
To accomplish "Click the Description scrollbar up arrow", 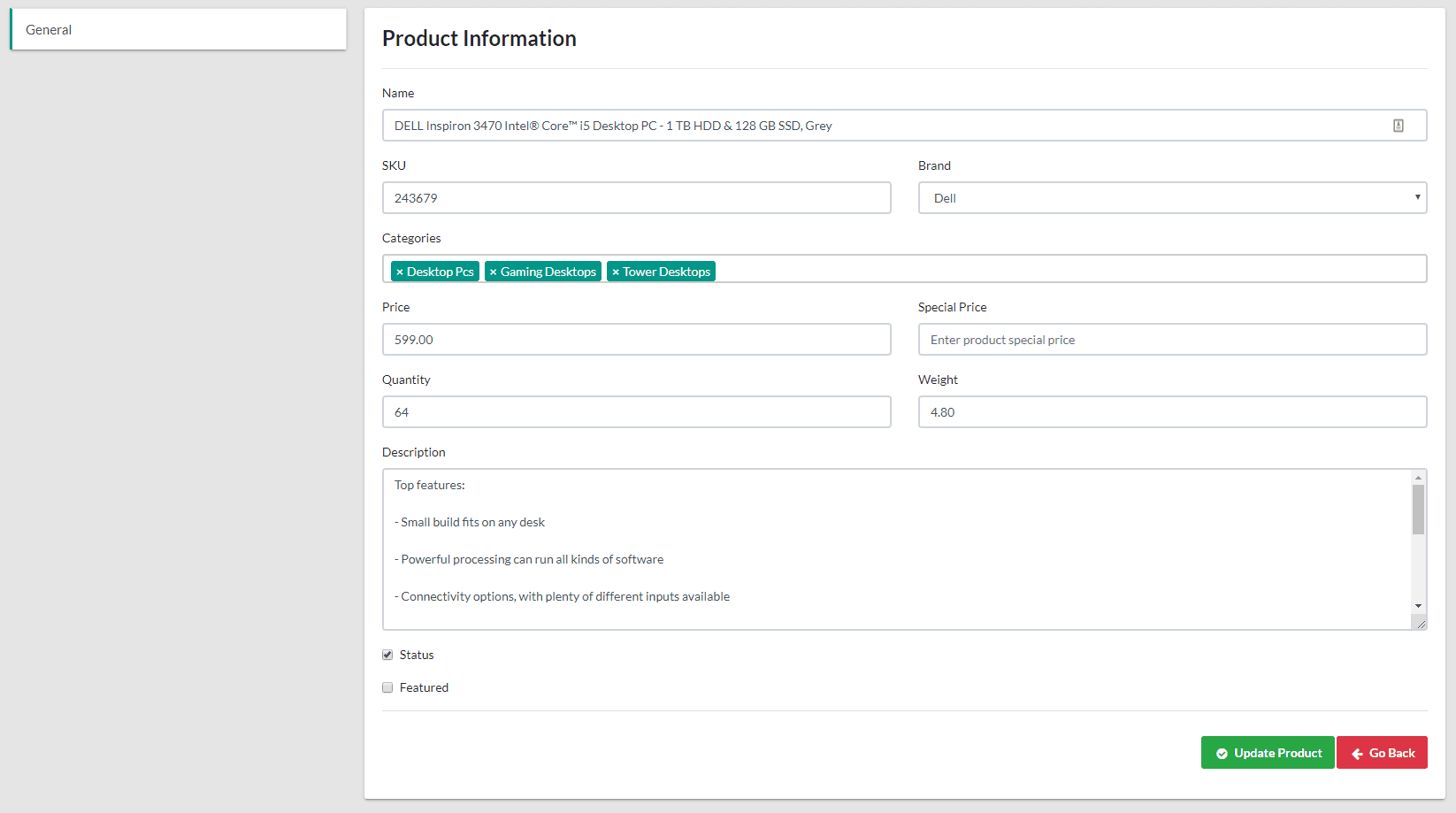I will [1418, 478].
